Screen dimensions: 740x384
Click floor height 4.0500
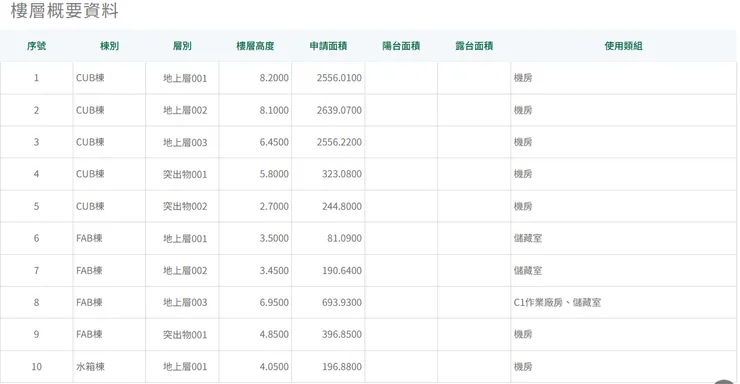(274, 367)
